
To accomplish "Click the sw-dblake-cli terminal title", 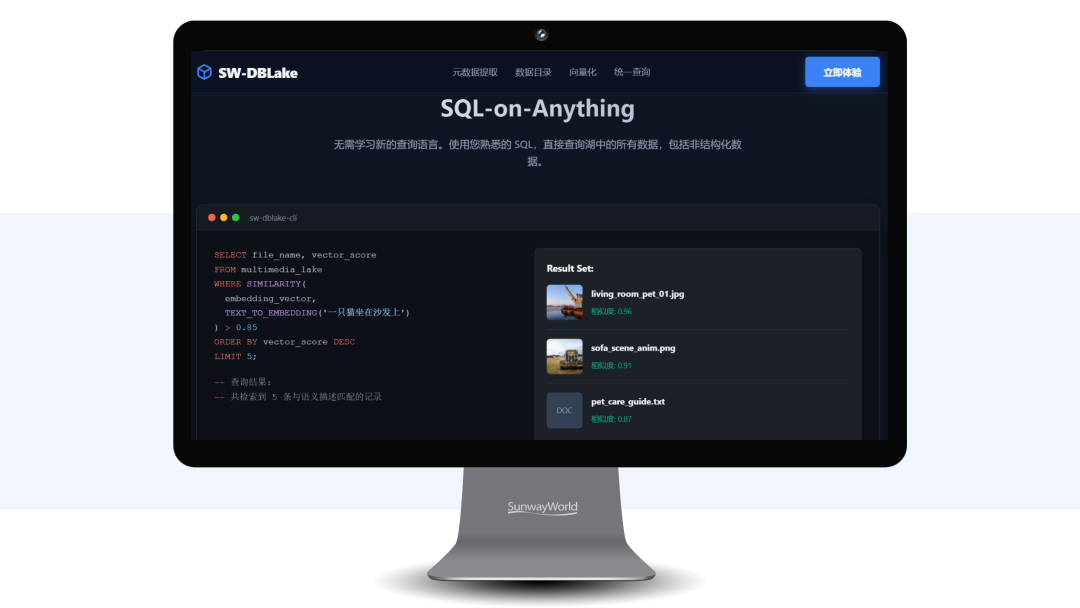I will (273, 218).
